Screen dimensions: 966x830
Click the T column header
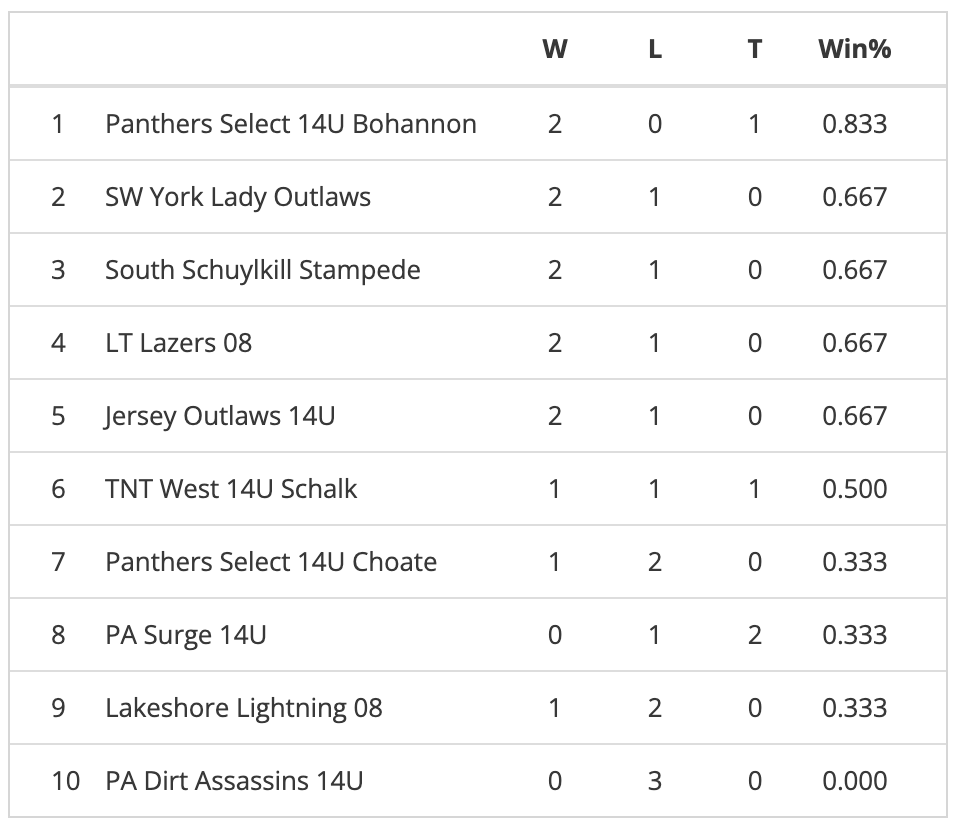(754, 49)
